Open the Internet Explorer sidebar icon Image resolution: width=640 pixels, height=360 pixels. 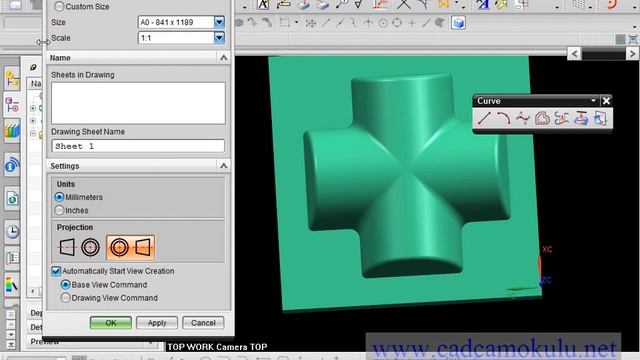[x=12, y=198]
